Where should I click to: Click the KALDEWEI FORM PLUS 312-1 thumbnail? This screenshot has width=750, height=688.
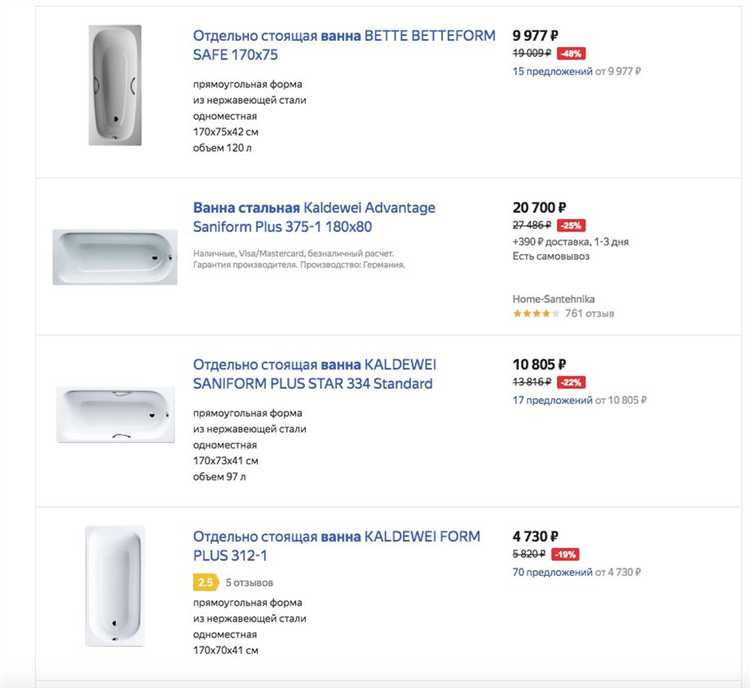click(115, 583)
